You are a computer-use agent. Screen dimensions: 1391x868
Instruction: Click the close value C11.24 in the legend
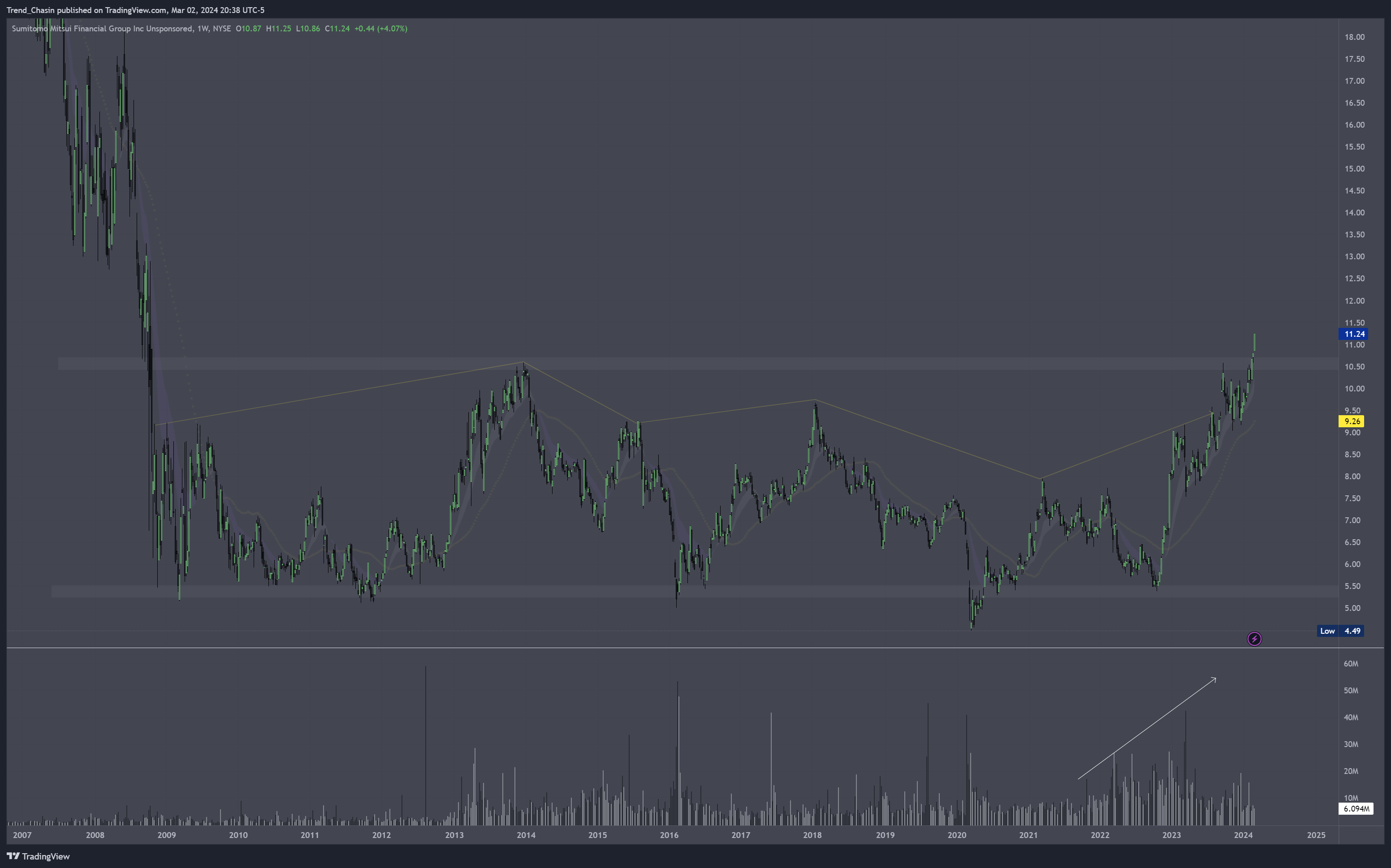[x=337, y=28]
